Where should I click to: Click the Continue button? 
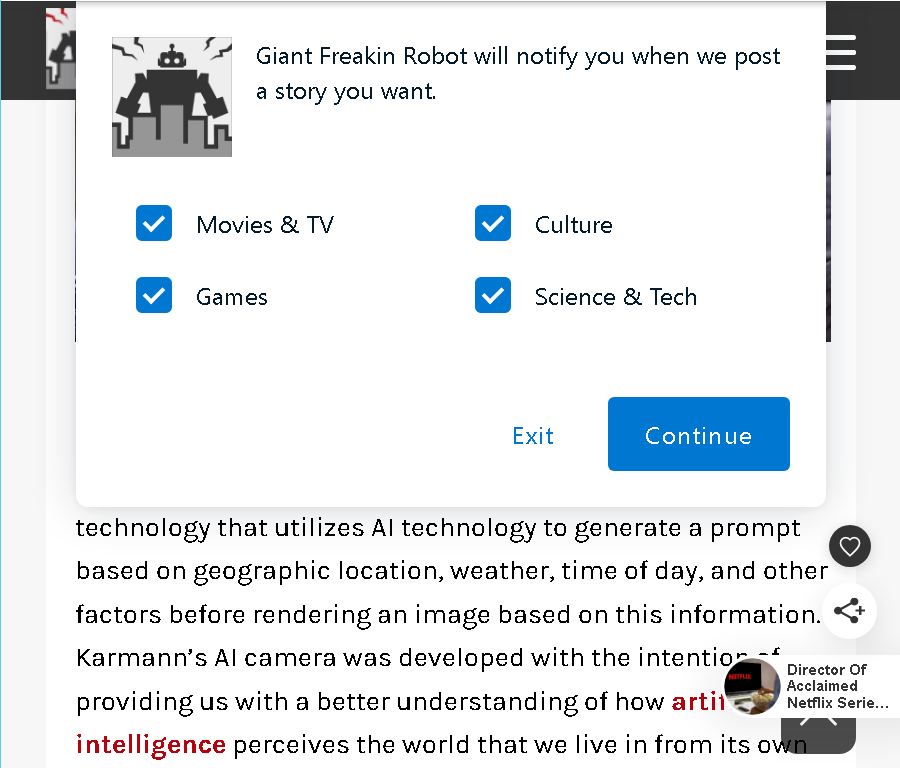click(x=699, y=434)
